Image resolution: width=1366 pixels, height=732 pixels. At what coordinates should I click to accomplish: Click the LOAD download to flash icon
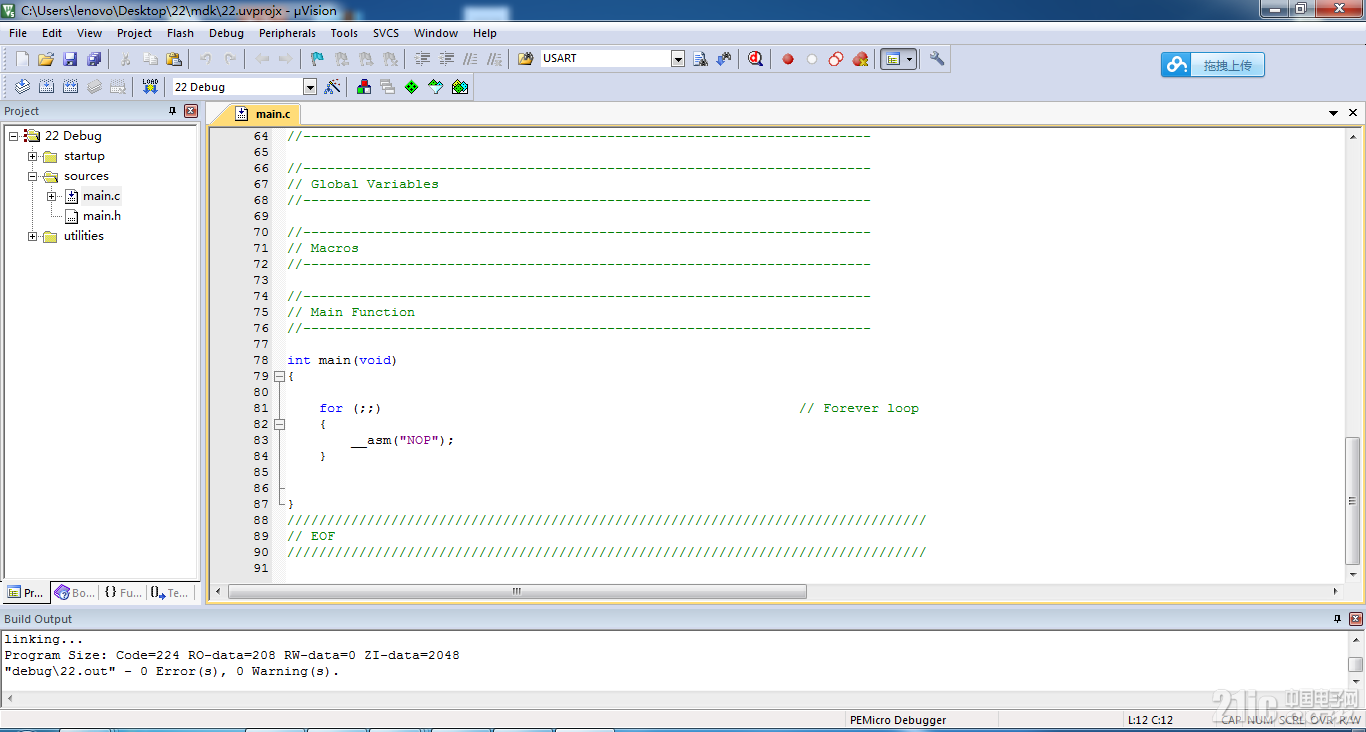coord(150,87)
